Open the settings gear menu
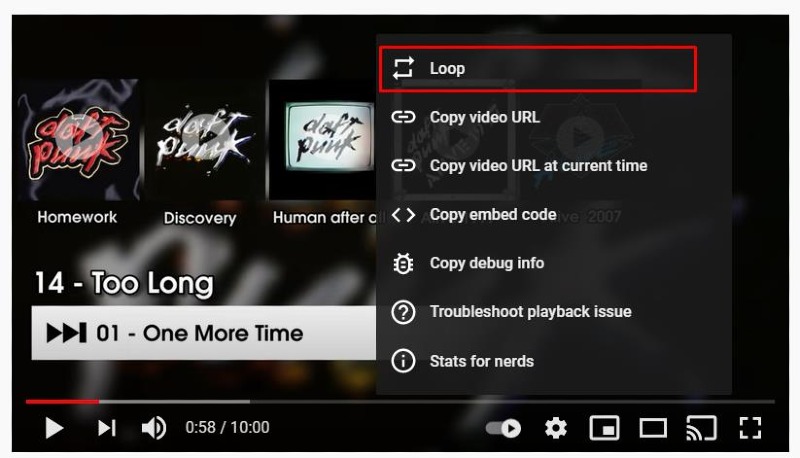The image size is (800, 458). click(556, 428)
